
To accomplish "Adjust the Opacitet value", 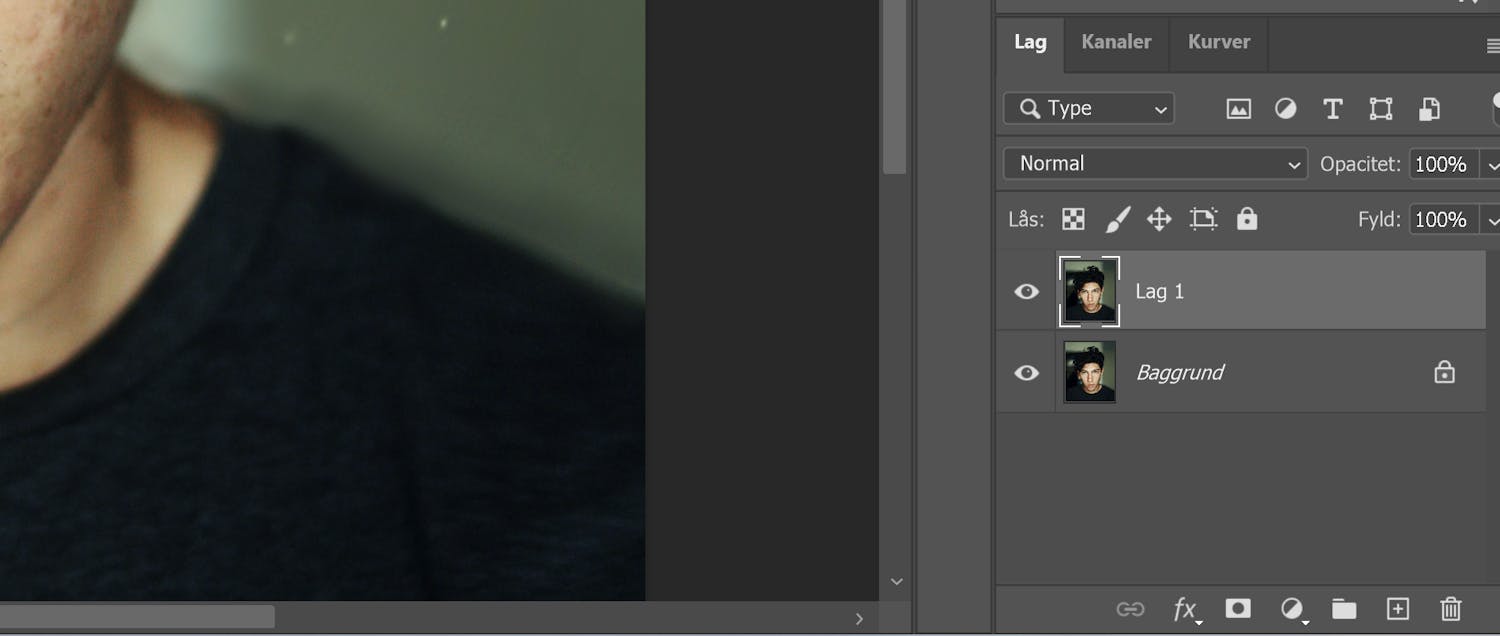I will pyautogui.click(x=1441, y=163).
